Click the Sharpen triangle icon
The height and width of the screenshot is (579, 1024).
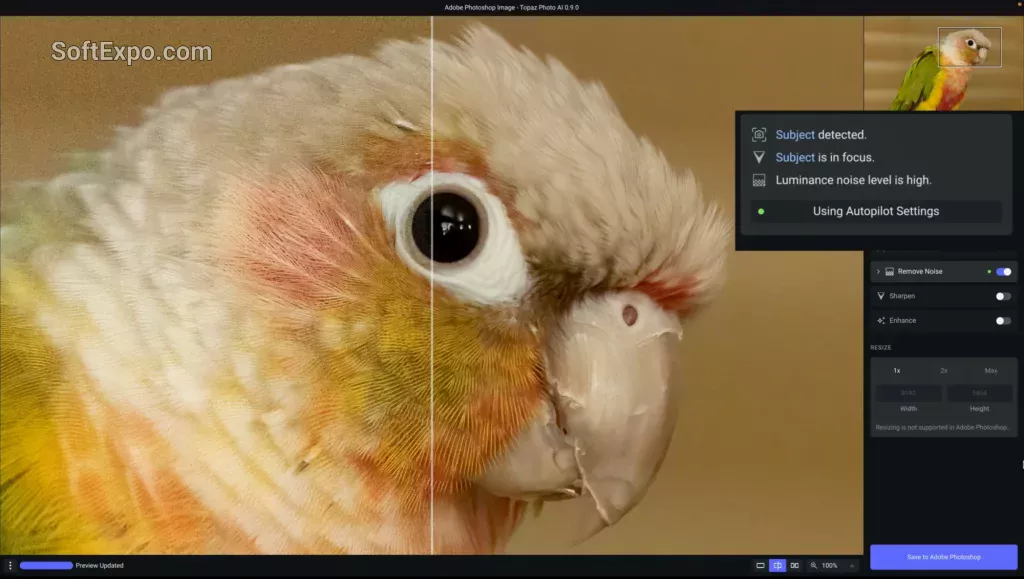pyautogui.click(x=881, y=296)
